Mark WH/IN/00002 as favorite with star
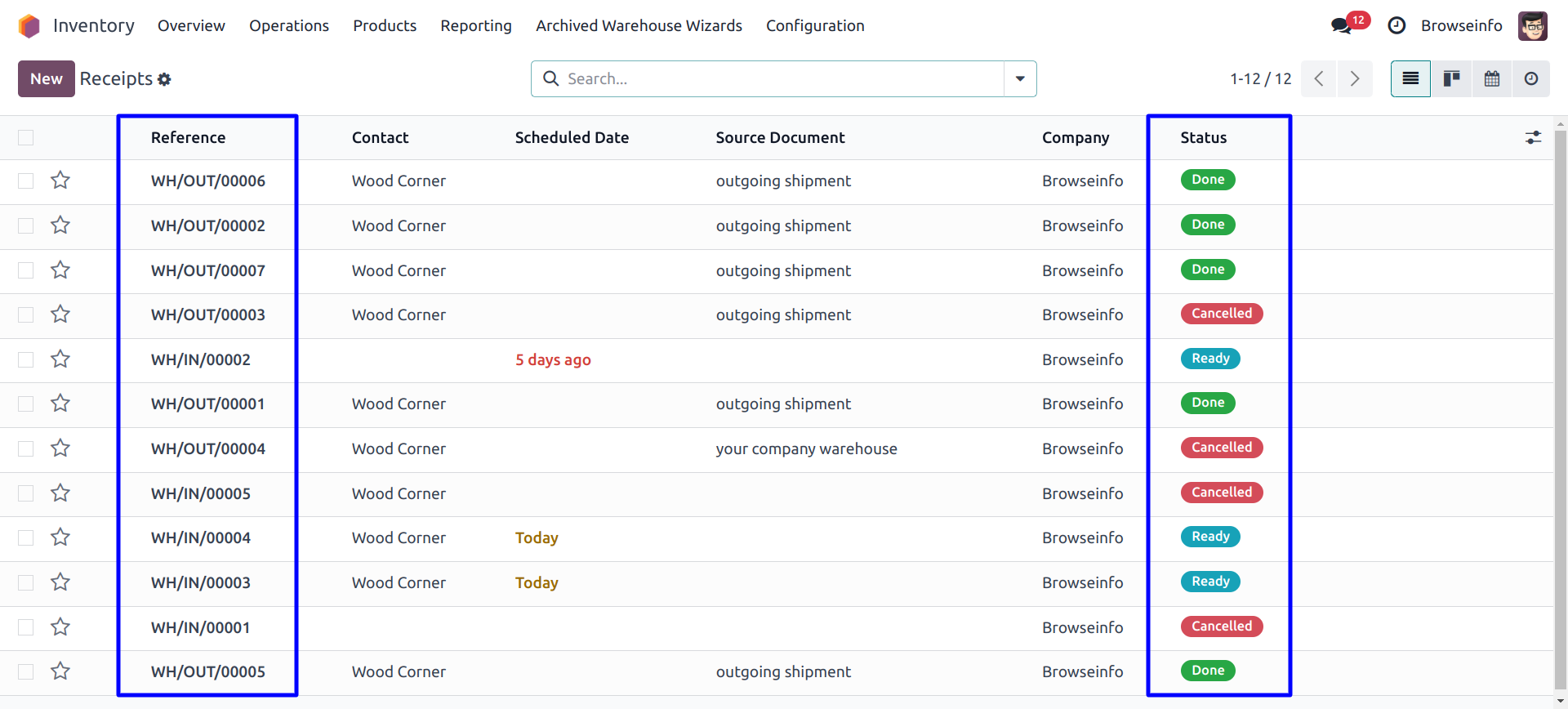The image size is (1568, 709). [x=60, y=359]
